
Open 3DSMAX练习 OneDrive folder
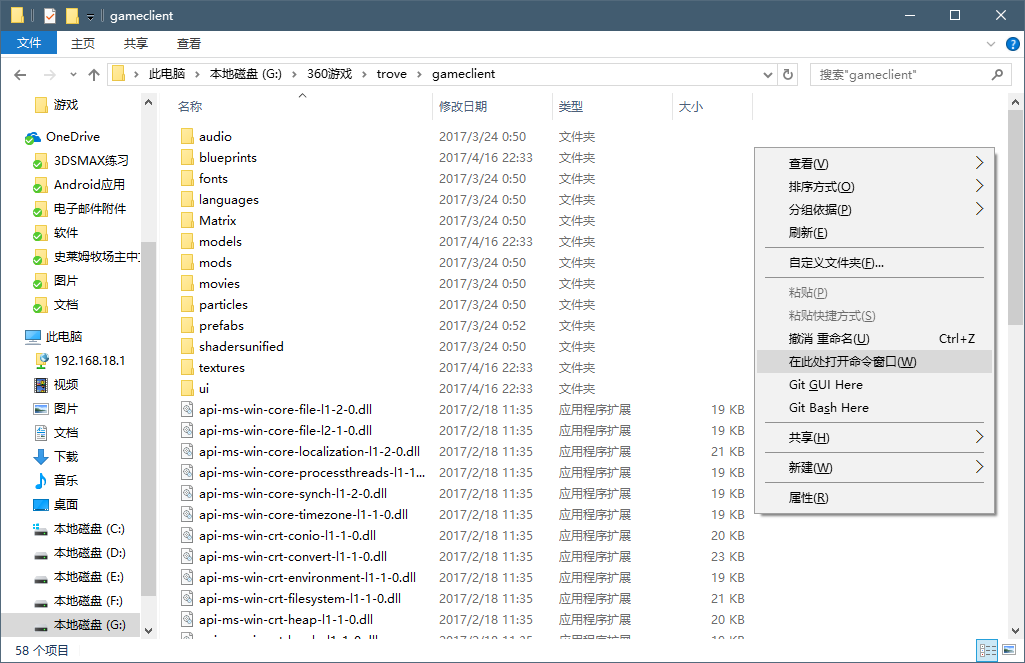click(91, 161)
